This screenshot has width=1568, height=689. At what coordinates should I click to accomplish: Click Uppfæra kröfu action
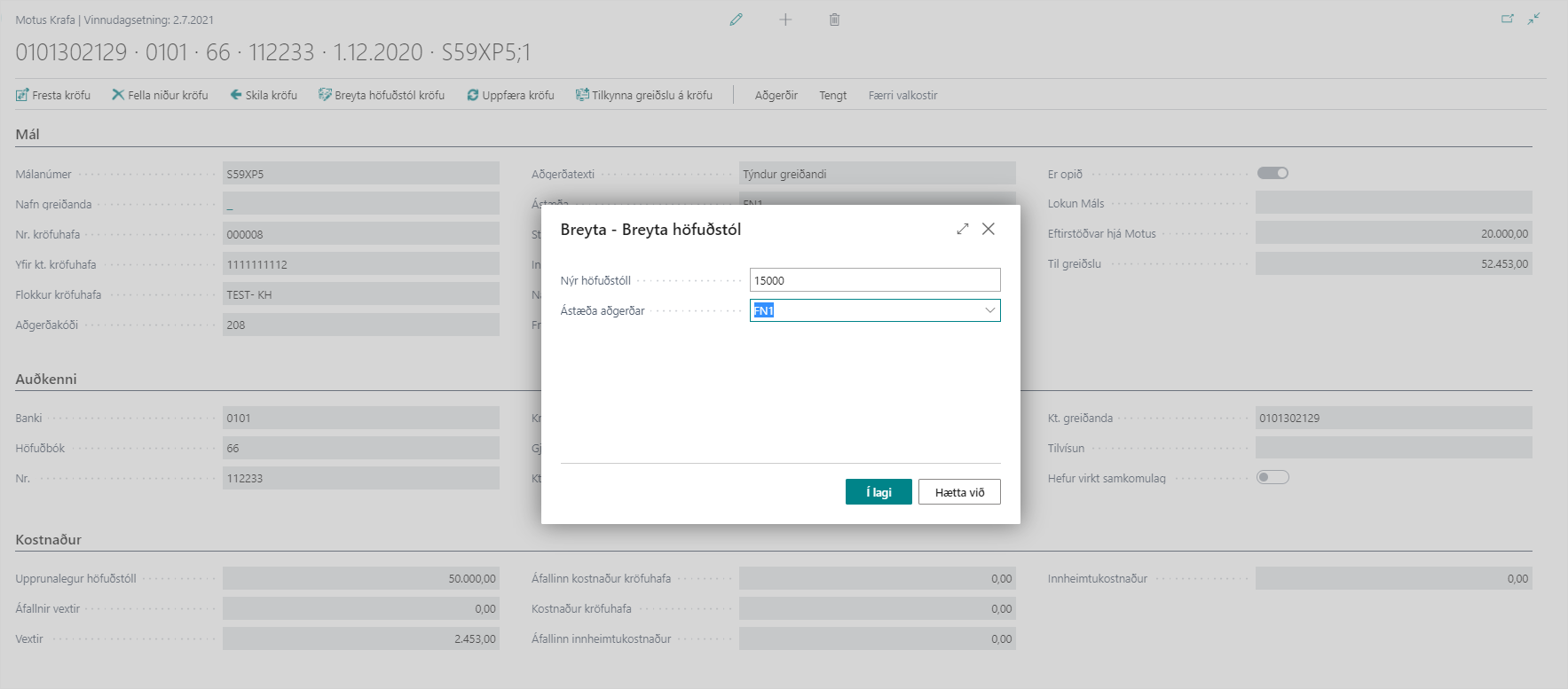(x=510, y=95)
